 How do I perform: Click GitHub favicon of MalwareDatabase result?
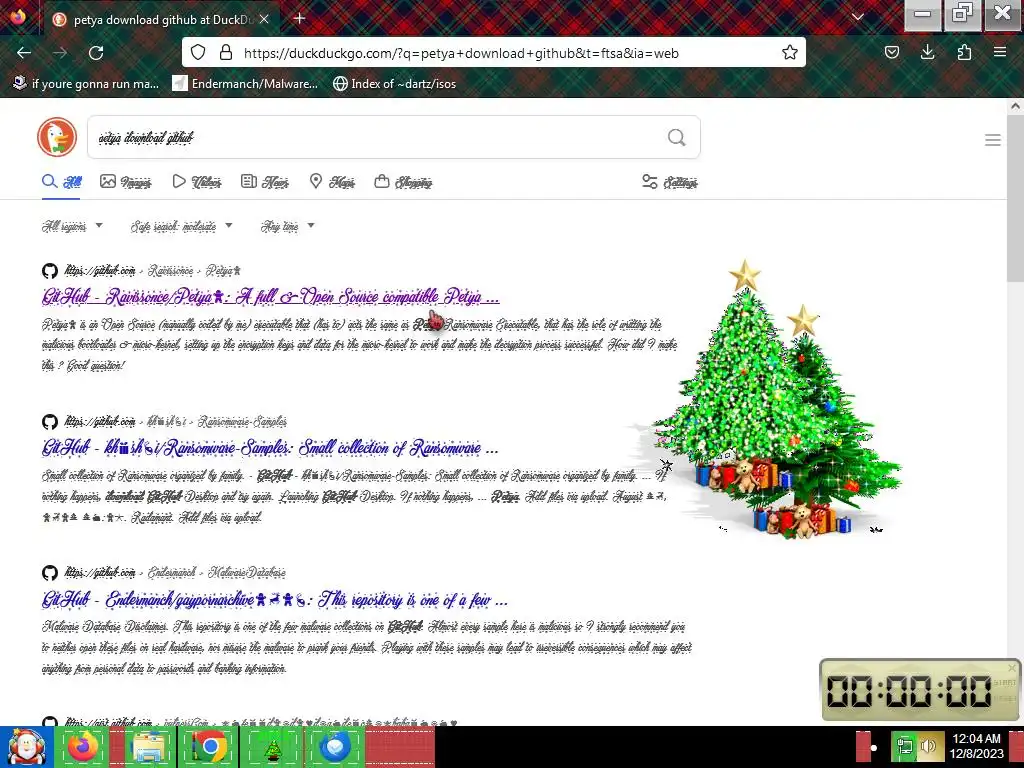(x=50, y=573)
